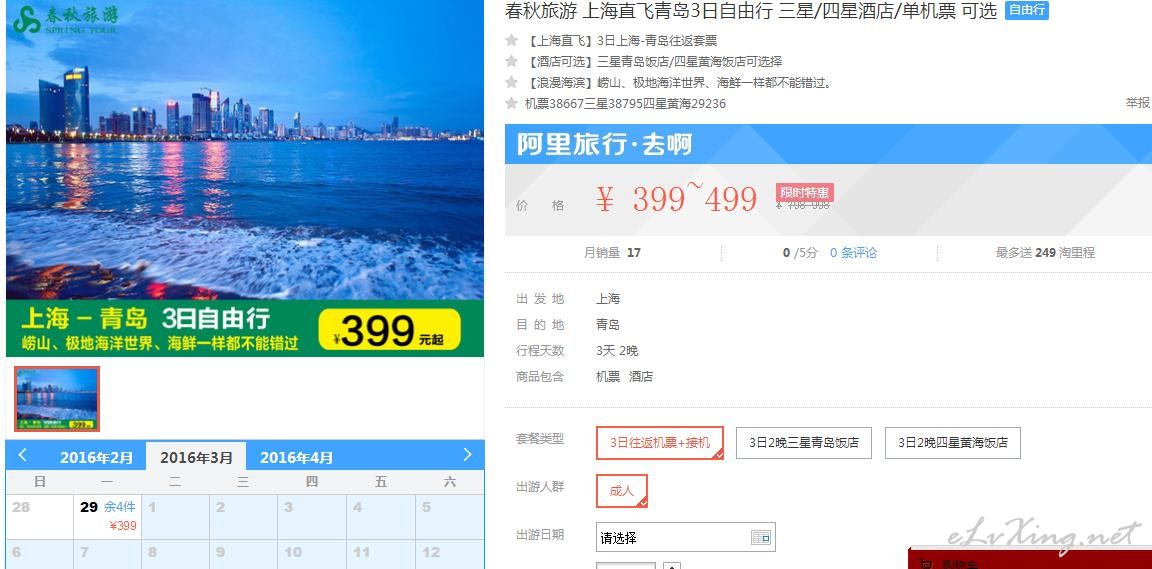Screen dimensions: 1152x569
Task: Click star icon beside 上海直飞 line
Action: (512, 40)
